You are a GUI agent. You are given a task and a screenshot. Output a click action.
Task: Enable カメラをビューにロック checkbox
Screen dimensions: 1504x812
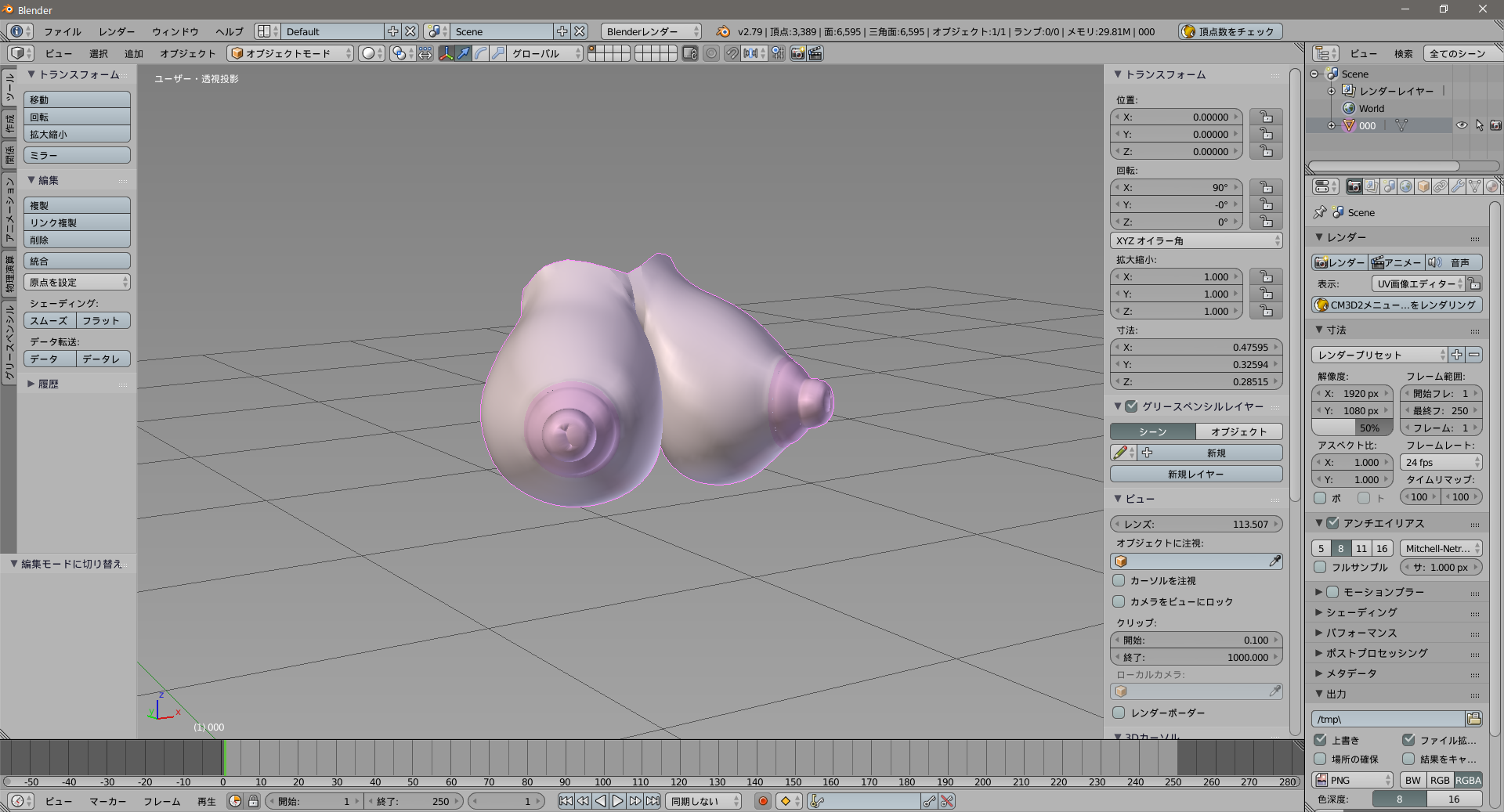[x=1119, y=601]
